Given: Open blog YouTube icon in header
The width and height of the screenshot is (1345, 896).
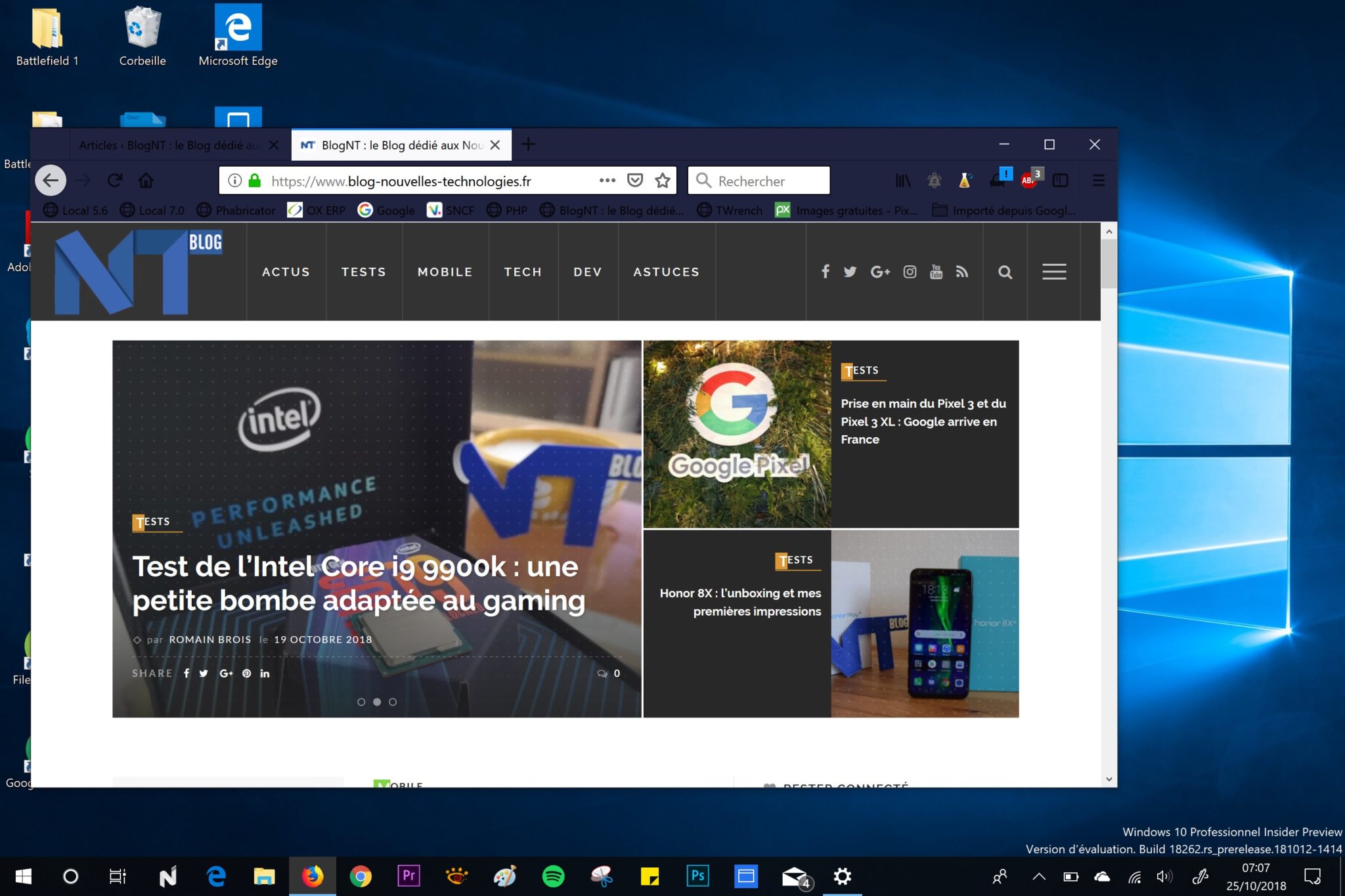Looking at the screenshot, I should coord(936,272).
